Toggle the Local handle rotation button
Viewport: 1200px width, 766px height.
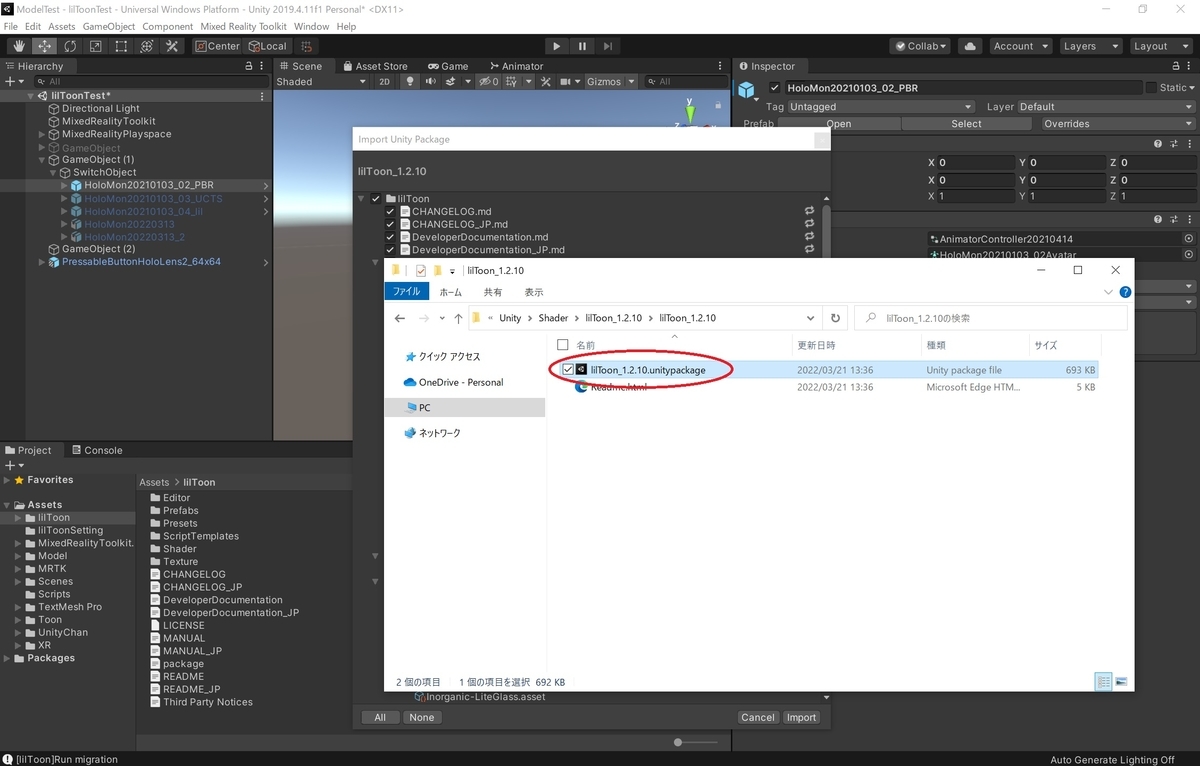(266, 46)
